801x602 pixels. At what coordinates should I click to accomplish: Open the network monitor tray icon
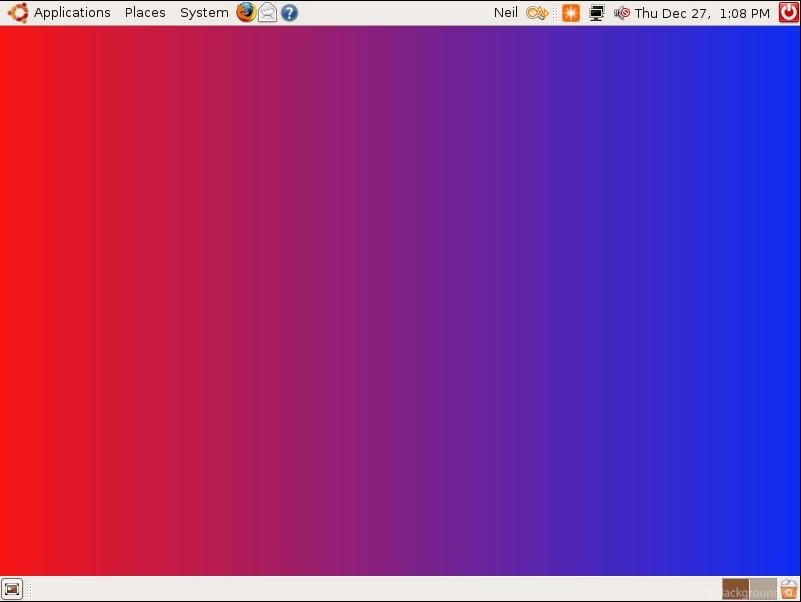click(597, 13)
